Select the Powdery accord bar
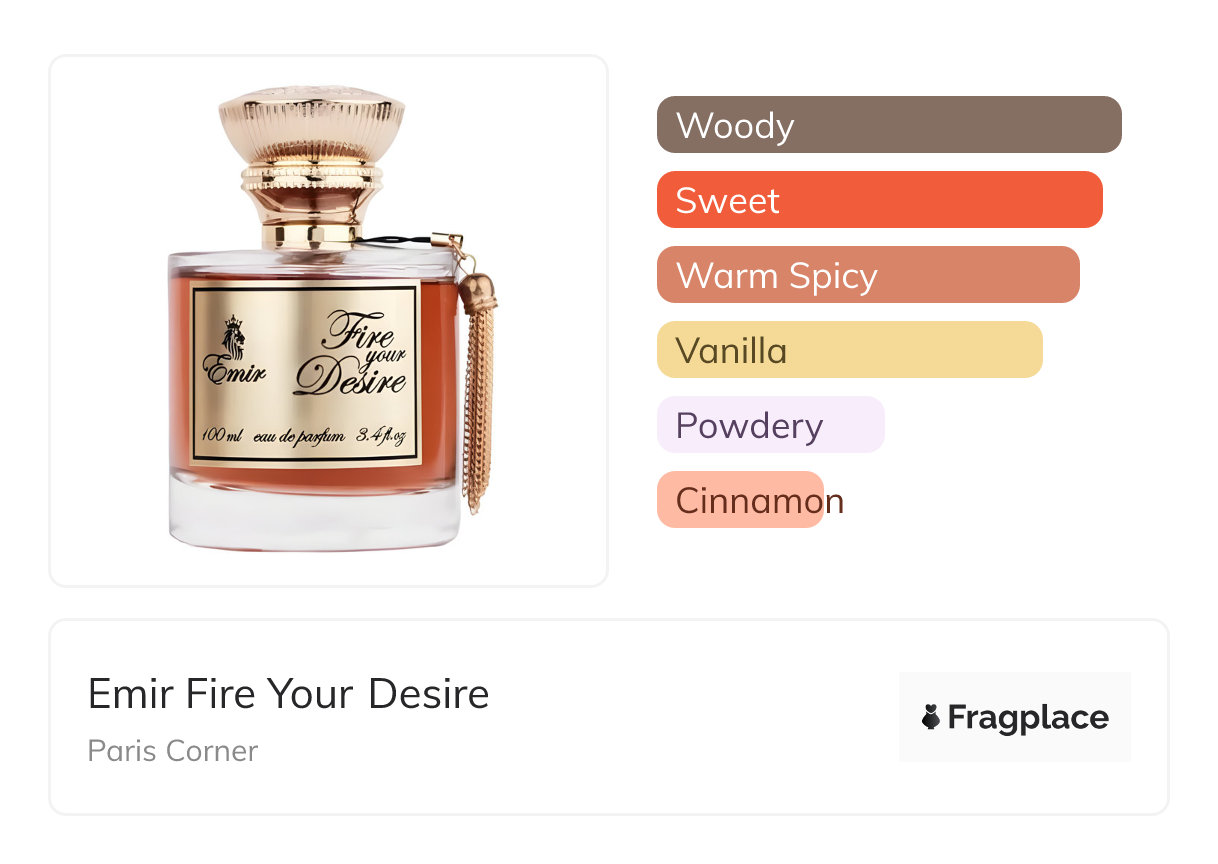The width and height of the screenshot is (1218, 864). 771,425
